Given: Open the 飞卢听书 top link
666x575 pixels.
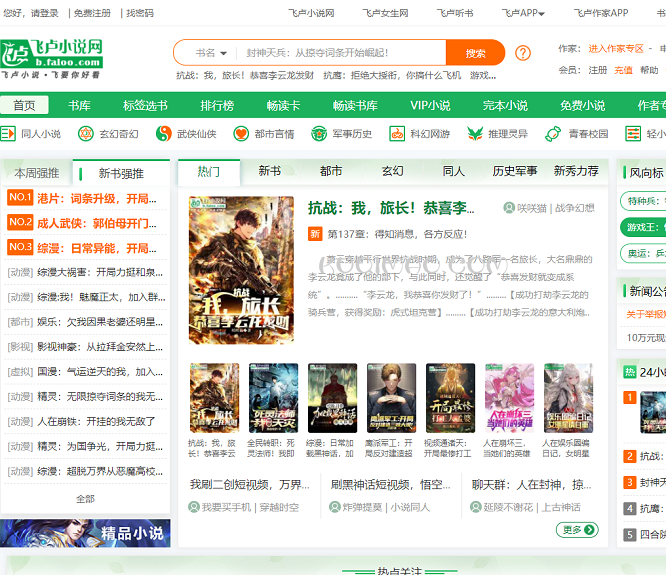Looking at the screenshot, I should pos(455,13).
